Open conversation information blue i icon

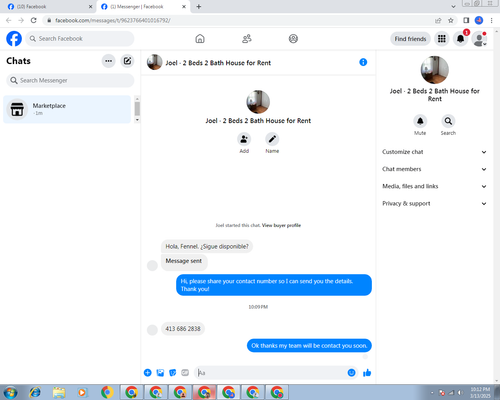pos(363,62)
